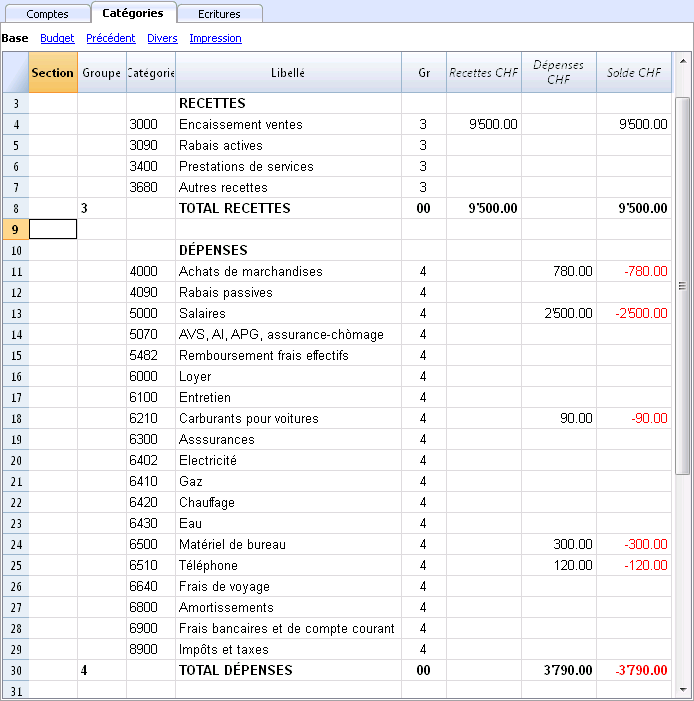The width and height of the screenshot is (694, 701).
Task: Open the Précédent view link
Action: coord(110,38)
